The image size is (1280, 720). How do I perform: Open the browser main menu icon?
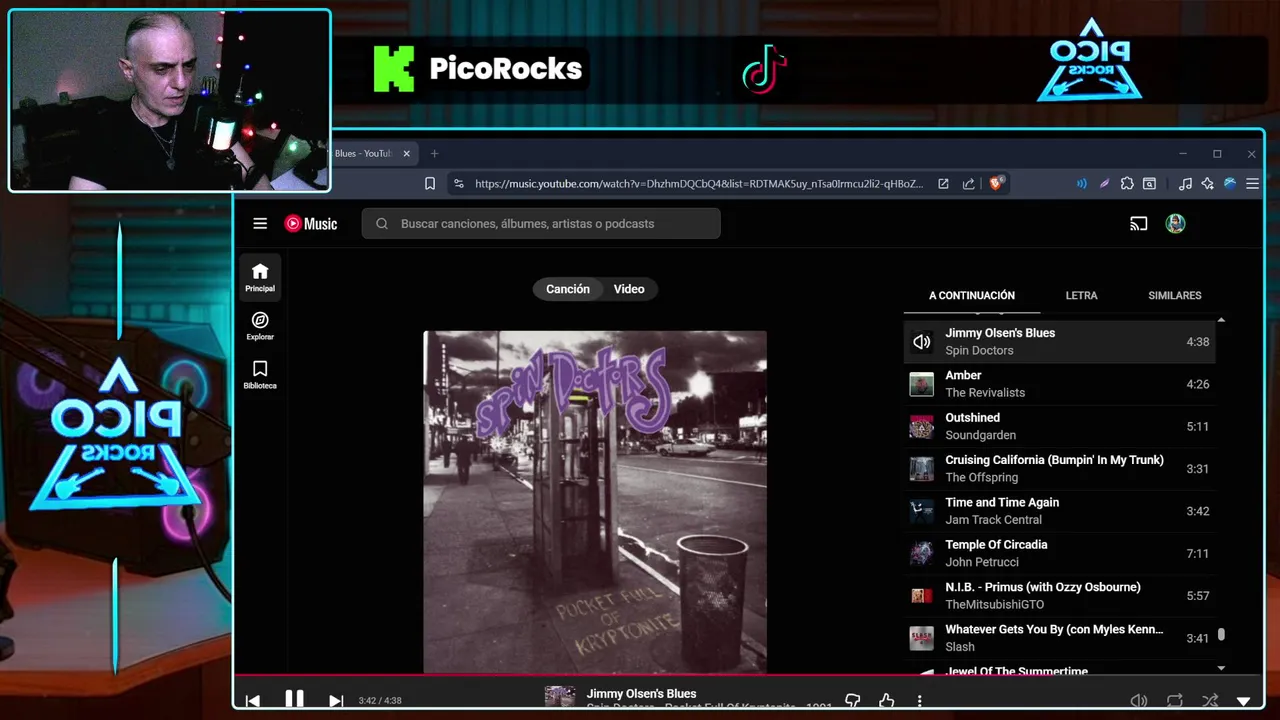pyautogui.click(x=1252, y=184)
